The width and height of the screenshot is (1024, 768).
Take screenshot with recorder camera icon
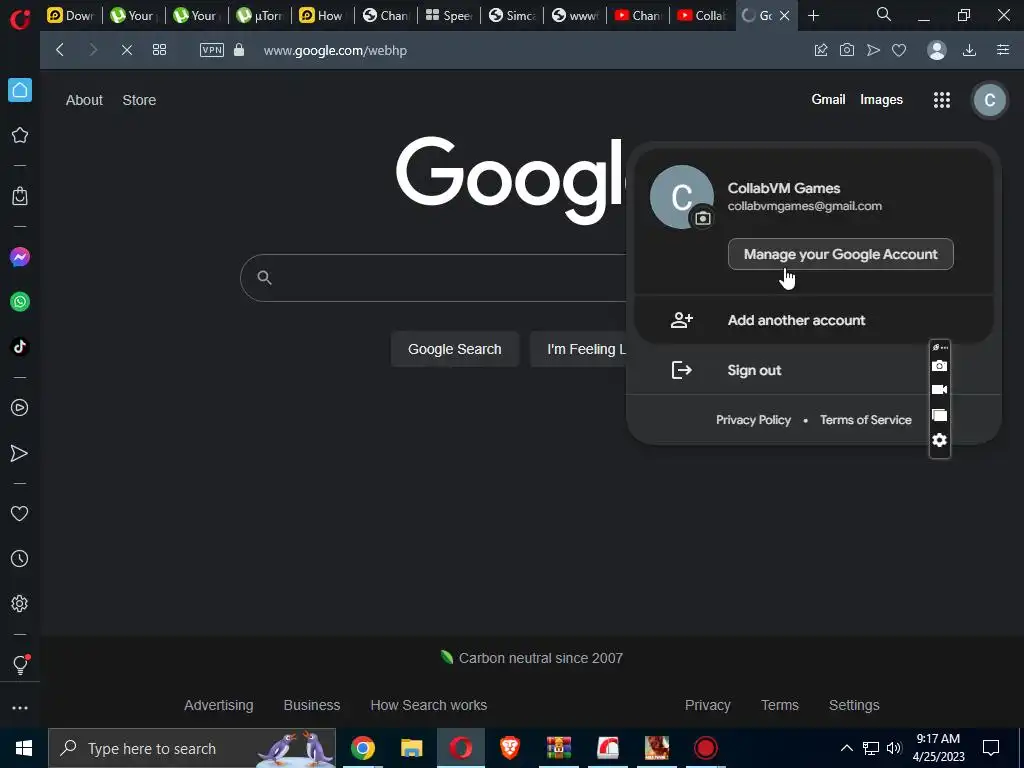coord(939,366)
